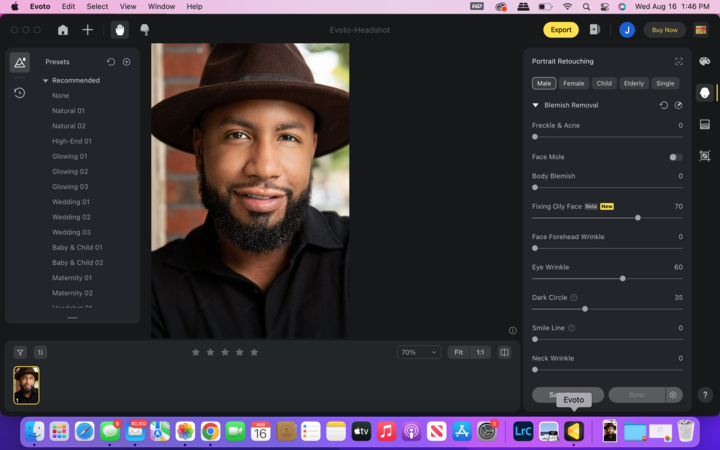
Task: Open the Color Adjustments palette panel
Action: [x=705, y=62]
